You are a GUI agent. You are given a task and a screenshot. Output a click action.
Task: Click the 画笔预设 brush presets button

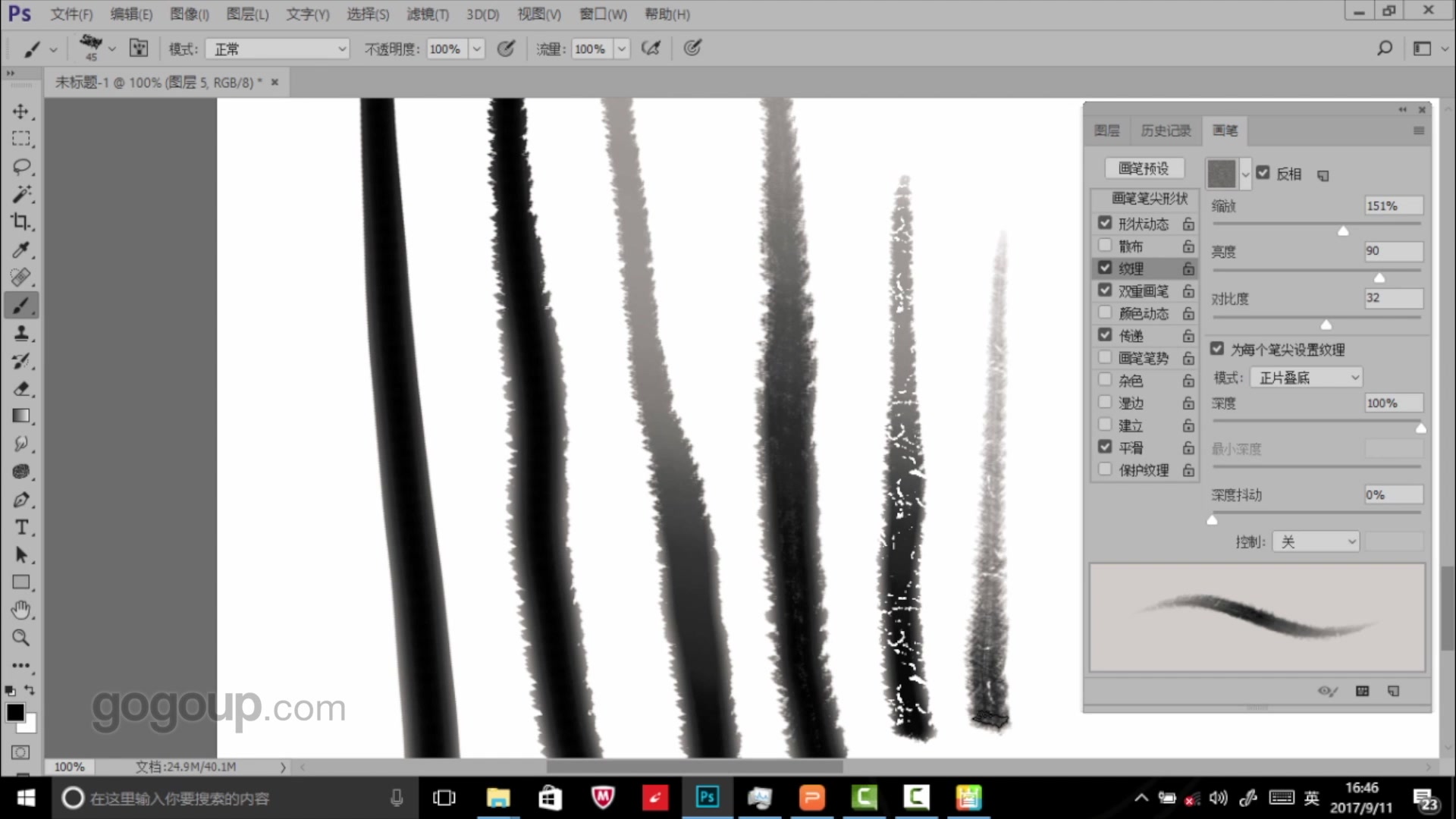point(1144,168)
